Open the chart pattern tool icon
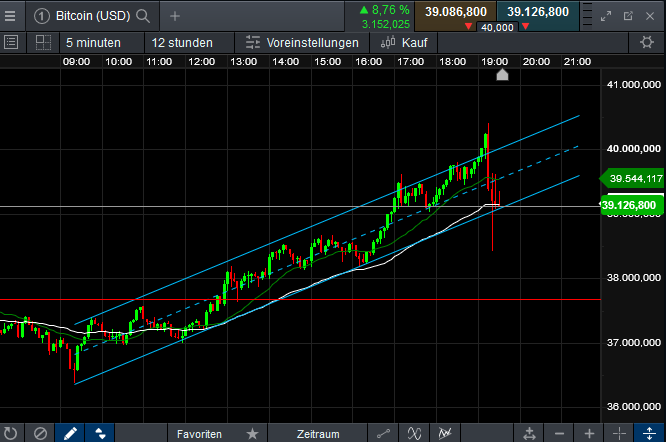Image resolution: width=666 pixels, height=442 pixels. click(445, 434)
